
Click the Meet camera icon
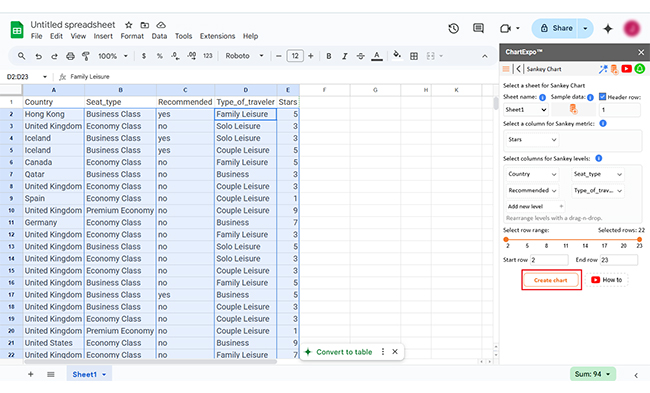coord(505,28)
